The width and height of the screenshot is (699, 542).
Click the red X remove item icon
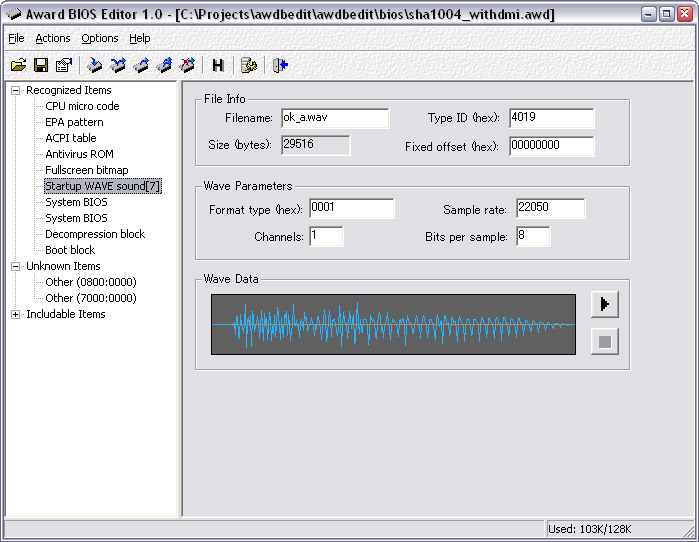point(187,65)
